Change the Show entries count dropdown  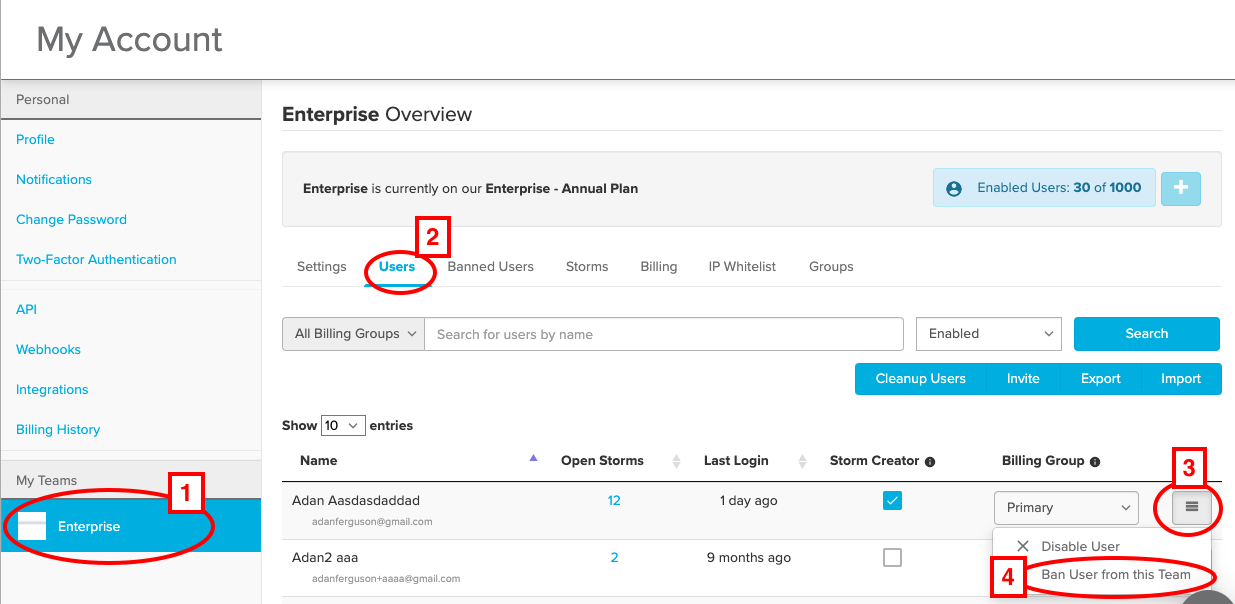tap(344, 426)
